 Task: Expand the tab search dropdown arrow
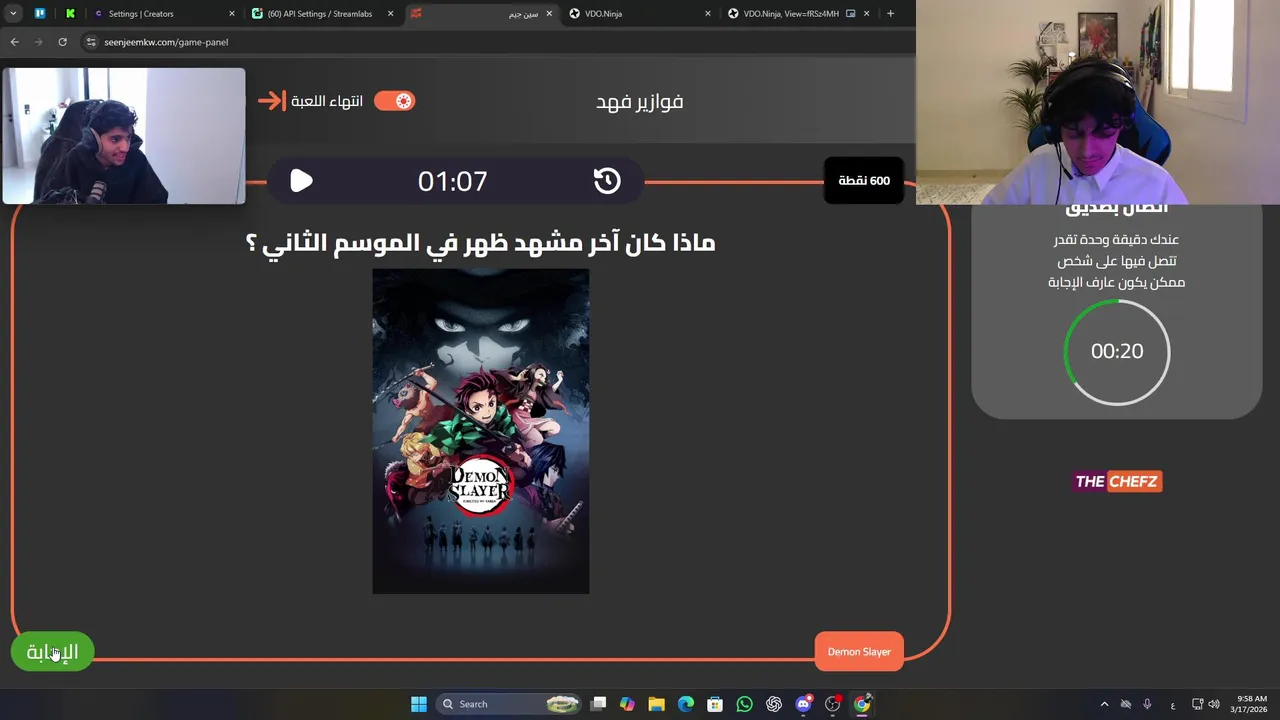point(13,14)
